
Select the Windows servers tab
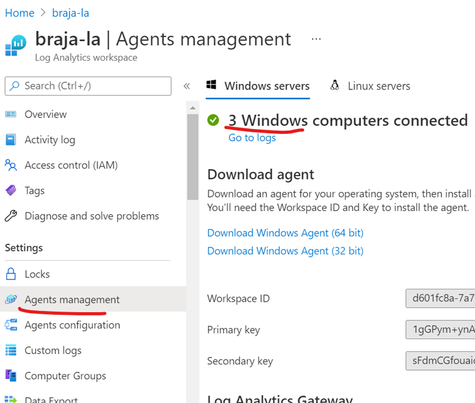(258, 86)
